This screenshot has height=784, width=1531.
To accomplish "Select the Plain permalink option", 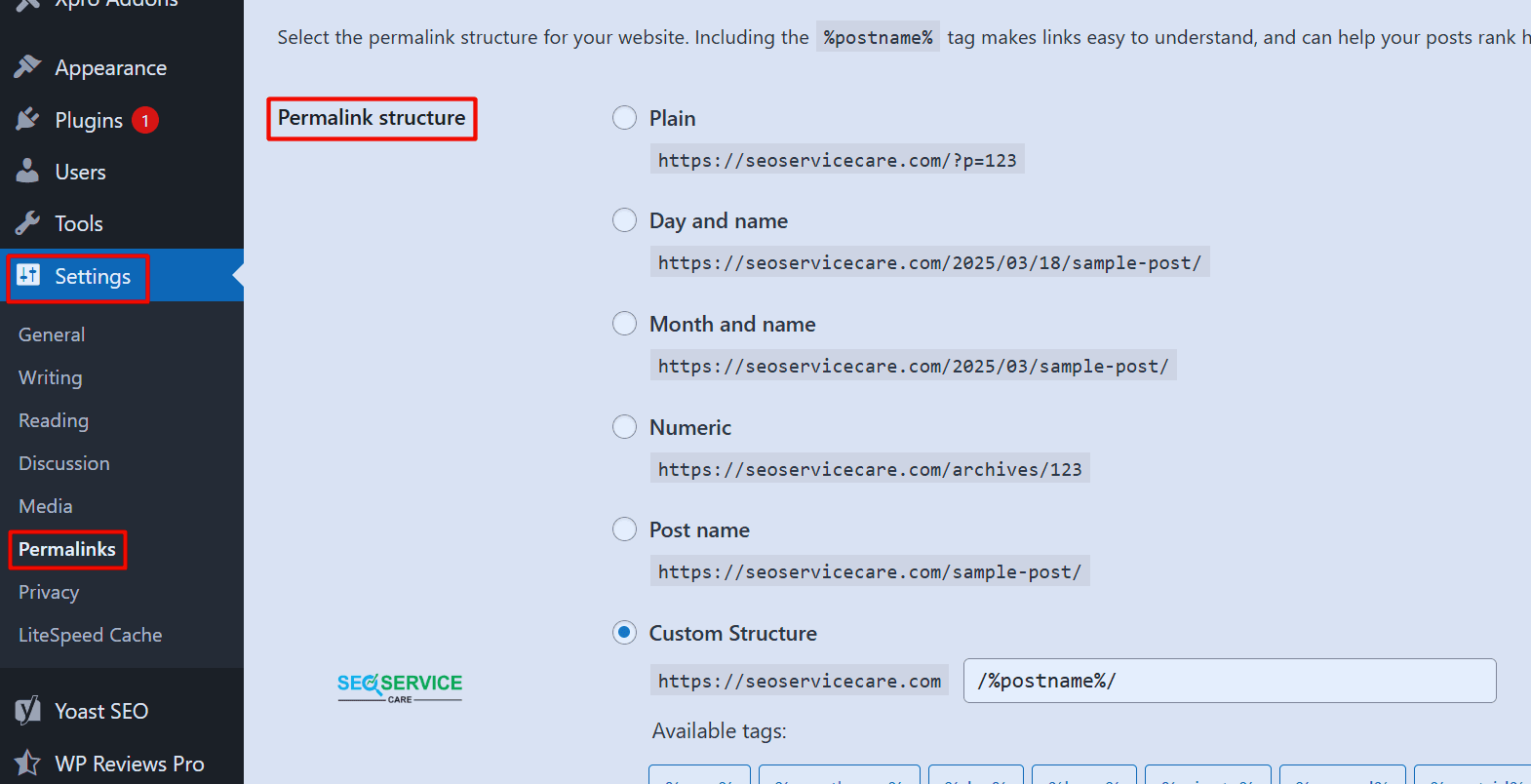I will [x=624, y=118].
